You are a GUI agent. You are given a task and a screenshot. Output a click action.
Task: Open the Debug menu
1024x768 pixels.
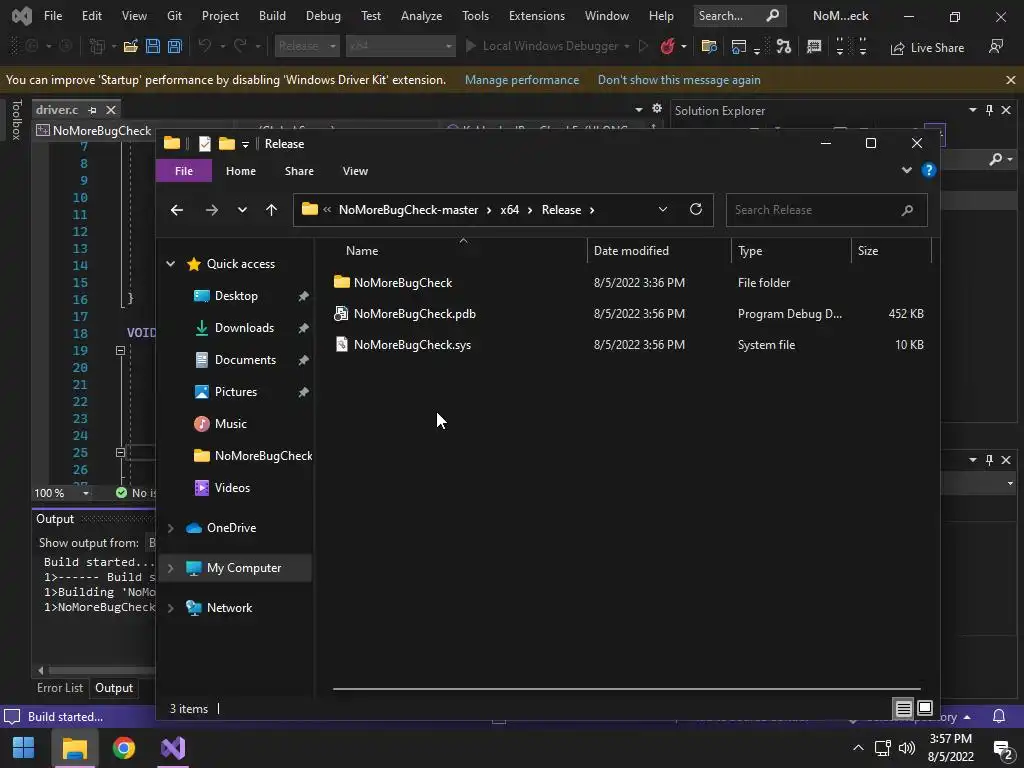(x=323, y=16)
